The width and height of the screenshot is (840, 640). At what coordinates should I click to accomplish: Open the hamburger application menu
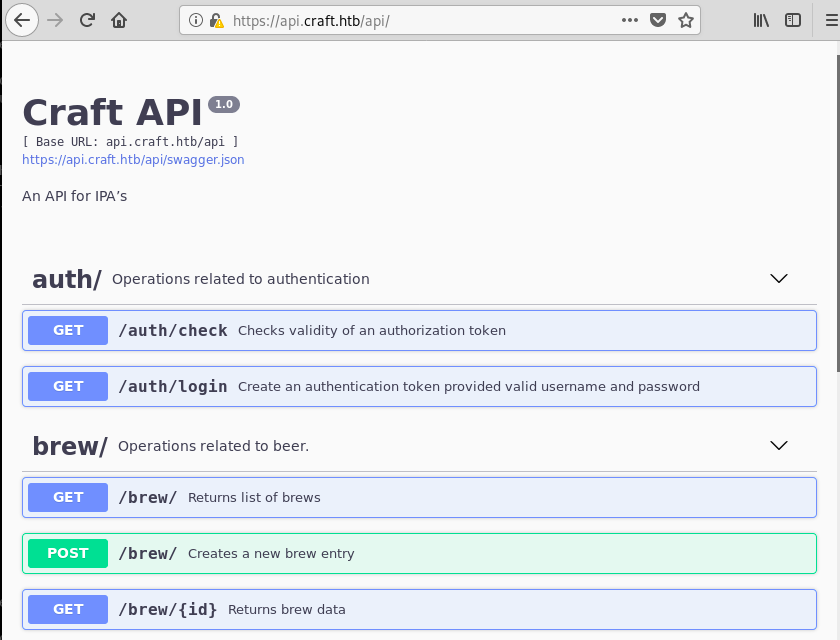[831, 20]
